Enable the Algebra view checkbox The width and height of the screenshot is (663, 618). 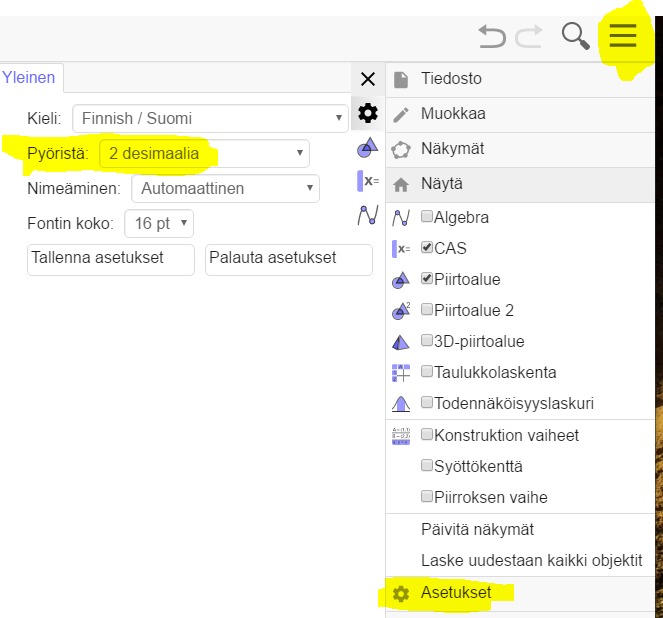pyautogui.click(x=427, y=216)
